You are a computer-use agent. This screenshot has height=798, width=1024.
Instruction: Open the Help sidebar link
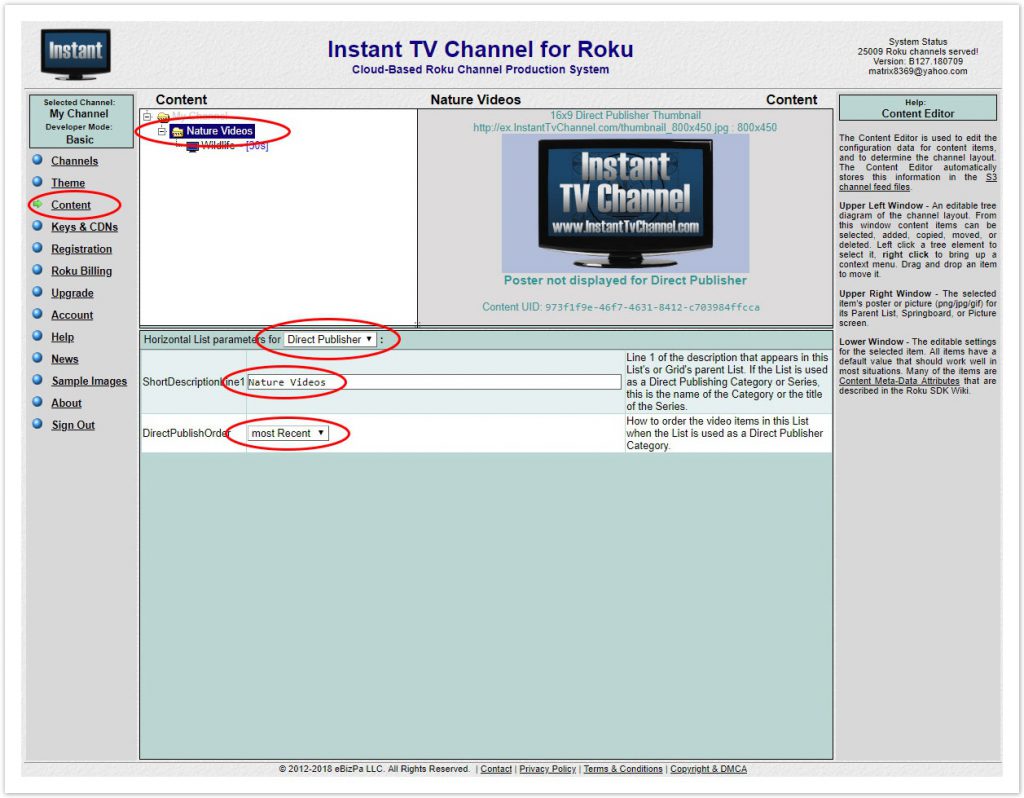[x=63, y=337]
